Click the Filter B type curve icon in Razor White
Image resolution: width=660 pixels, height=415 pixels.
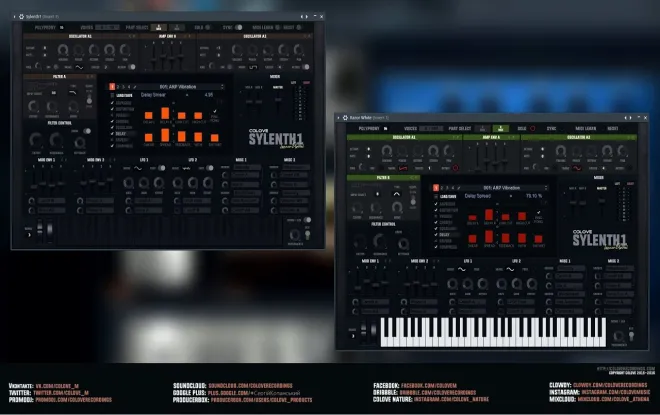coord(397,194)
